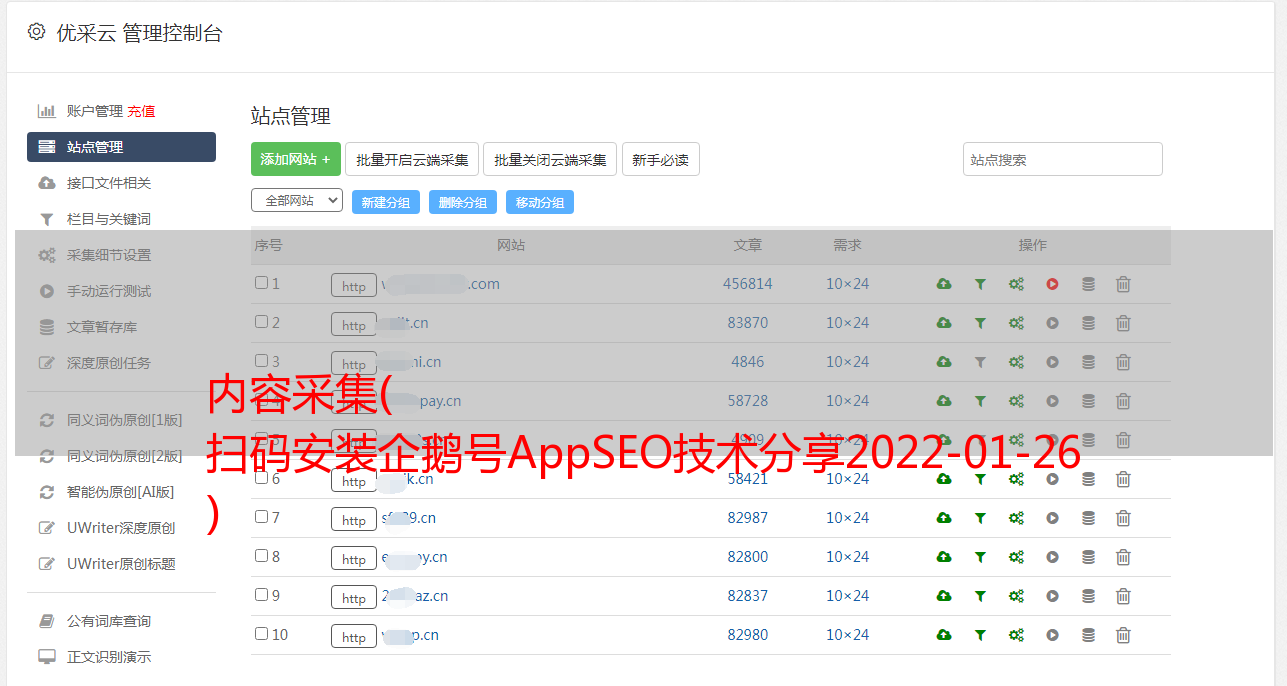Open the 接口文件相关 sidebar menu
The width and height of the screenshot is (1287, 686).
pos(108,183)
